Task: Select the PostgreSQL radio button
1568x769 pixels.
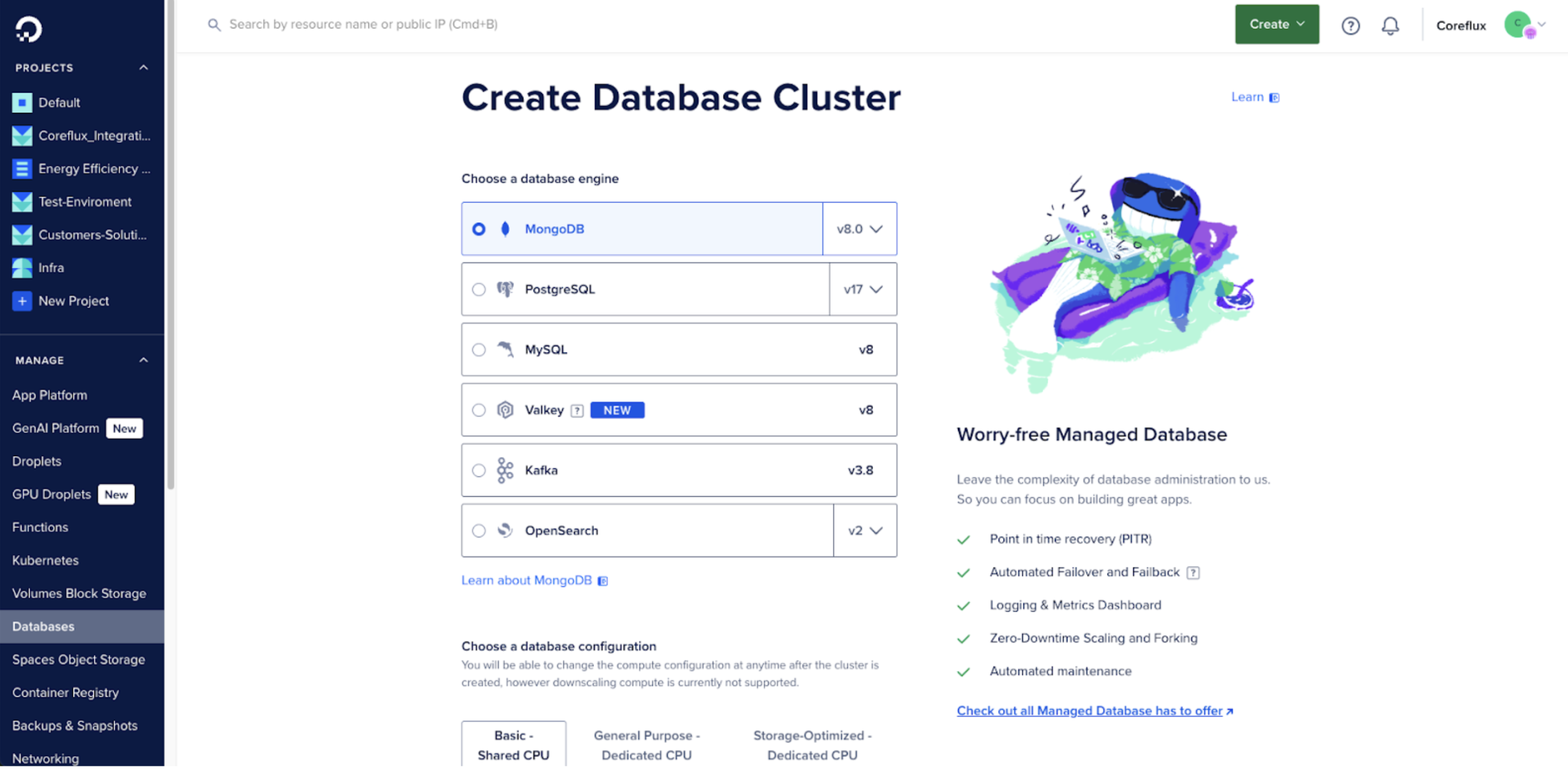Action: (x=478, y=289)
